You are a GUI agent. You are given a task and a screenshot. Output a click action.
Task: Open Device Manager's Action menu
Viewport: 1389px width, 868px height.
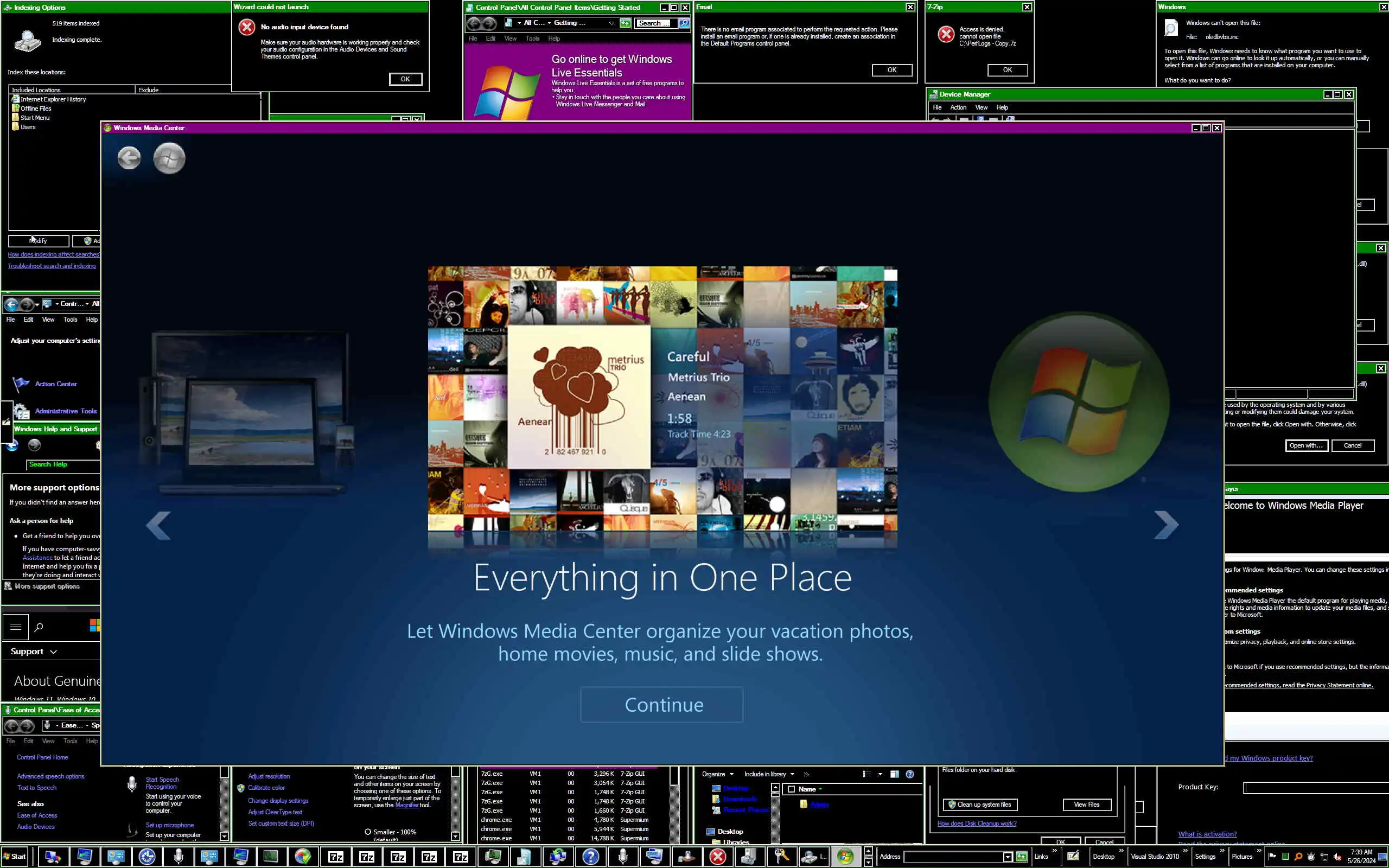point(958,107)
